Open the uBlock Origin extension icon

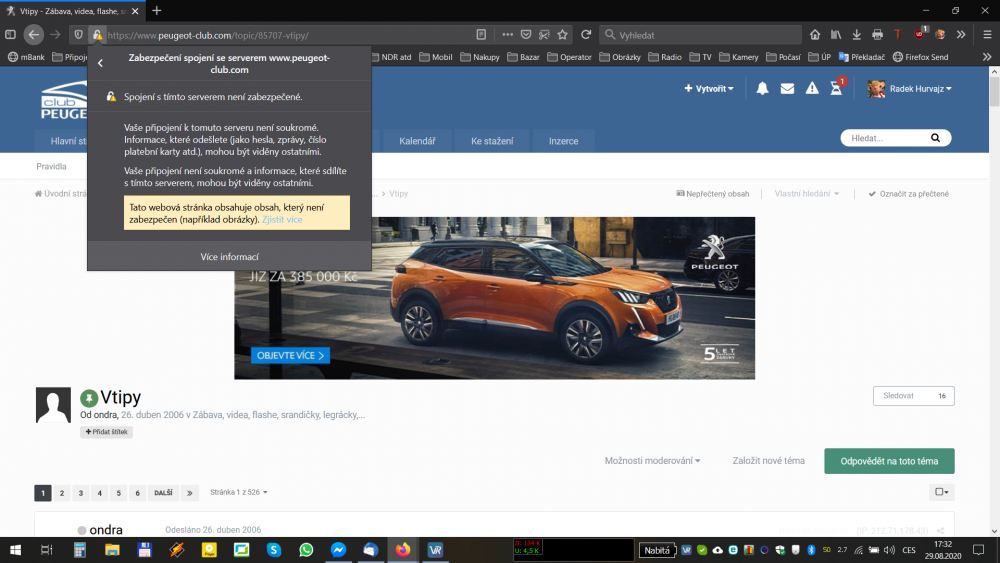(x=920, y=34)
